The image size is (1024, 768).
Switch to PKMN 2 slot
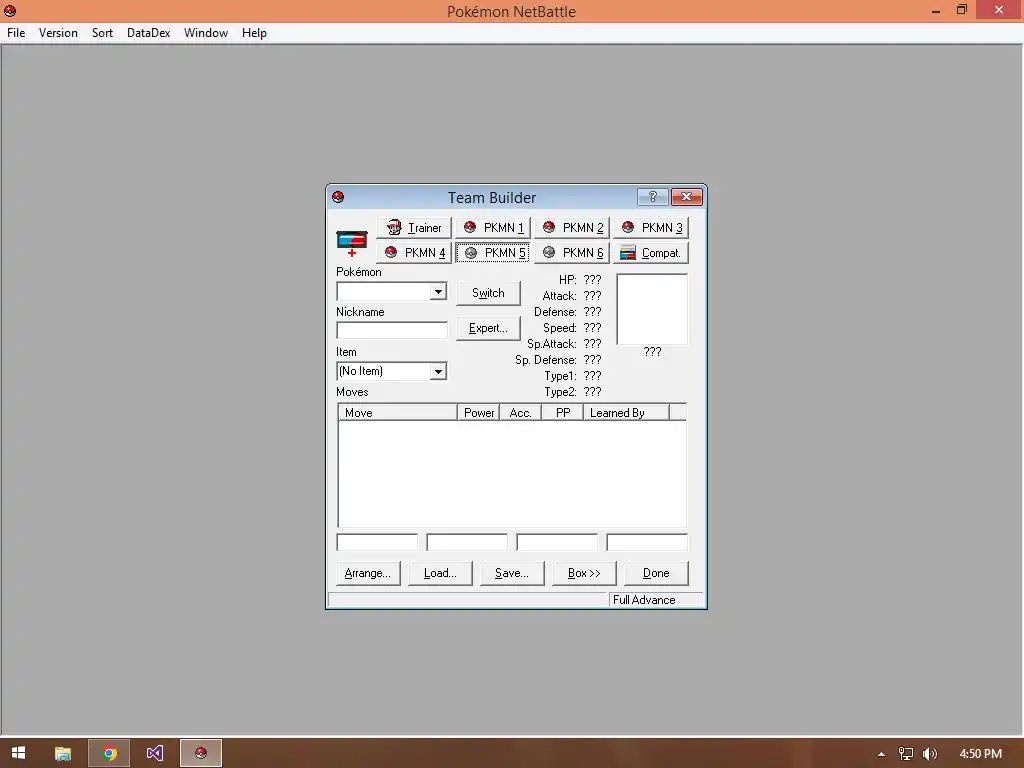(572, 228)
